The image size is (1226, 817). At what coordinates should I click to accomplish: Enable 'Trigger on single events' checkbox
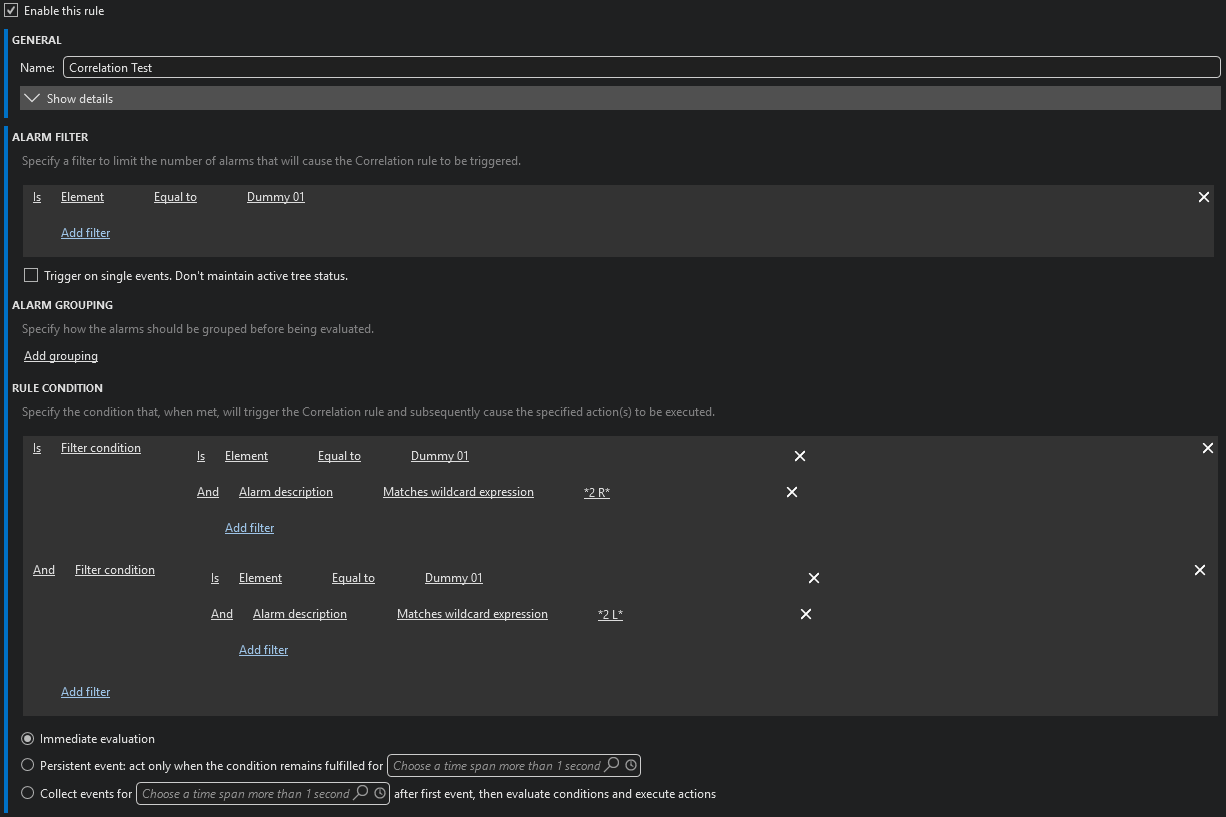pyautogui.click(x=31, y=275)
